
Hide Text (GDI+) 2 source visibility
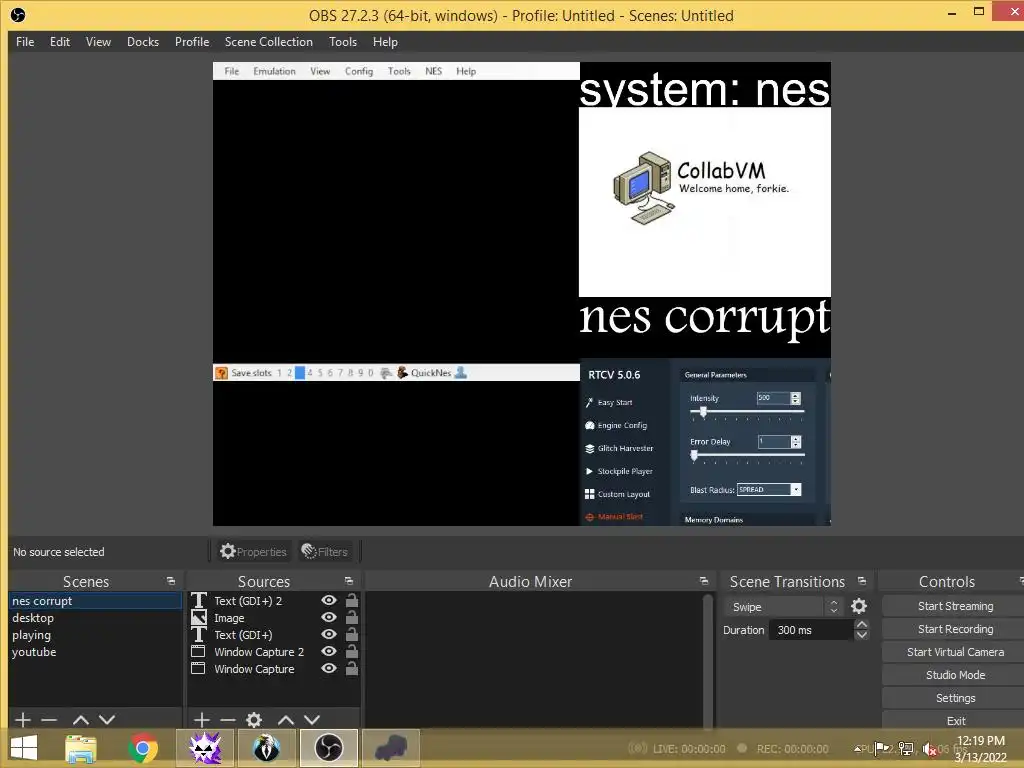(x=329, y=600)
